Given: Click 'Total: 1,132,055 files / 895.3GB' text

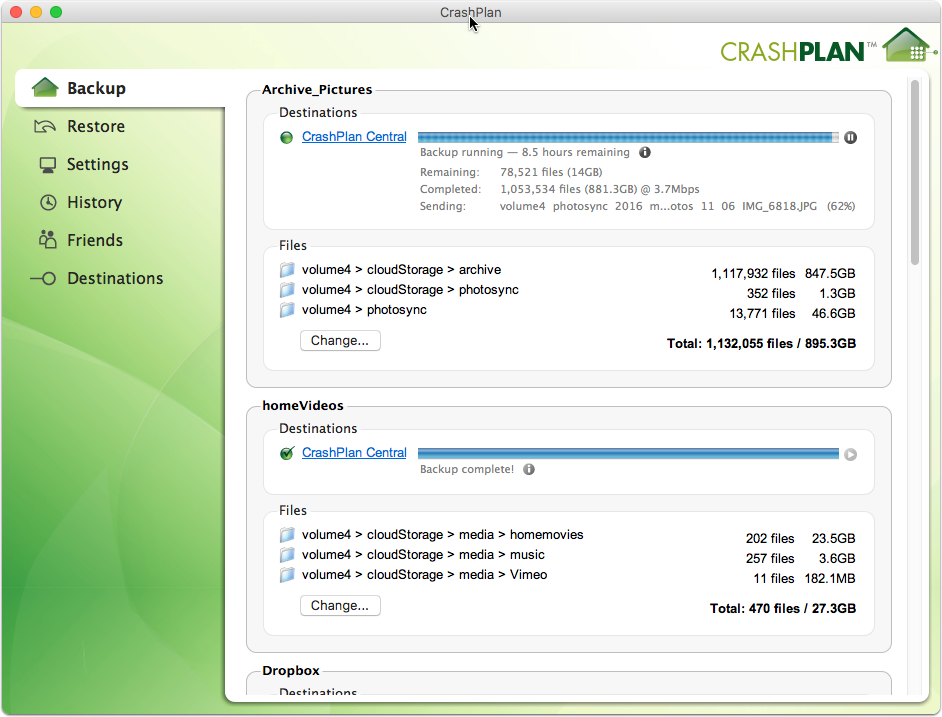Looking at the screenshot, I should [761, 344].
